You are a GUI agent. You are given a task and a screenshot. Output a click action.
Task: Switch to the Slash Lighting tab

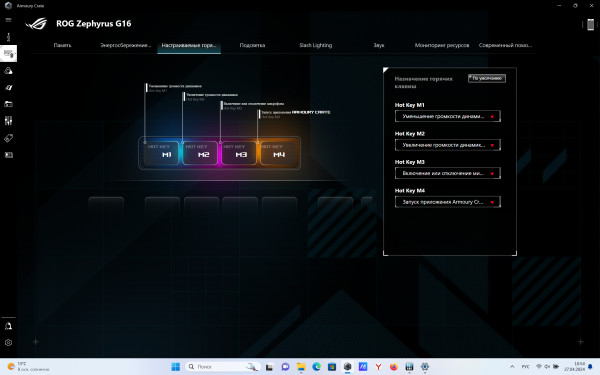point(315,45)
